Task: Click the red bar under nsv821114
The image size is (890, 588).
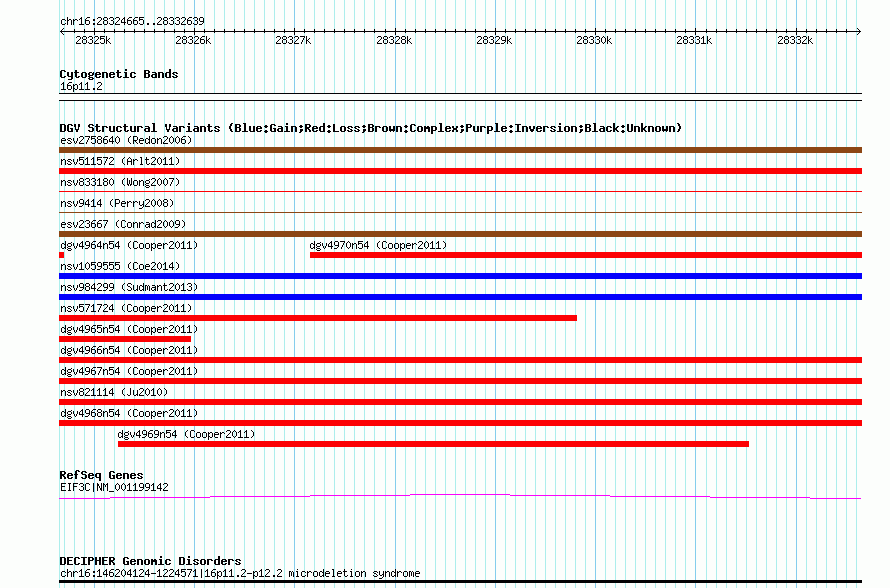Action: [x=460, y=402]
